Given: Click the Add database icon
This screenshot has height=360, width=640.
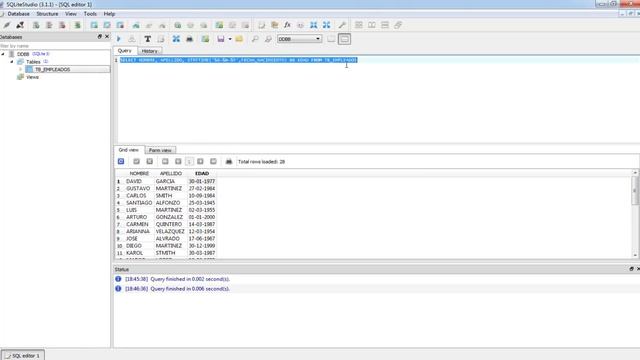Looking at the screenshot, I should (x=36, y=25).
